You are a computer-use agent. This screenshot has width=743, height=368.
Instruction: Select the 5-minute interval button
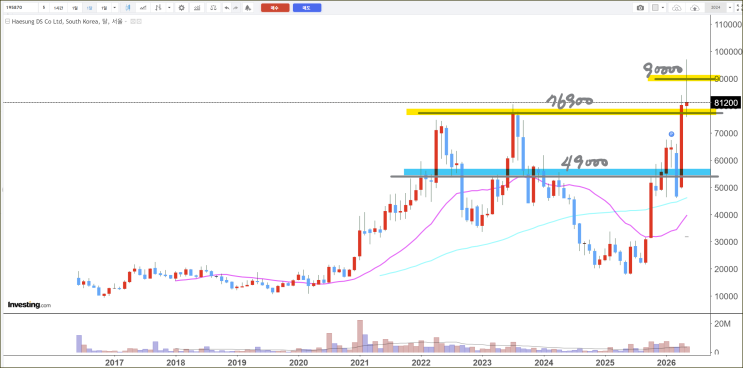[x=44, y=8]
